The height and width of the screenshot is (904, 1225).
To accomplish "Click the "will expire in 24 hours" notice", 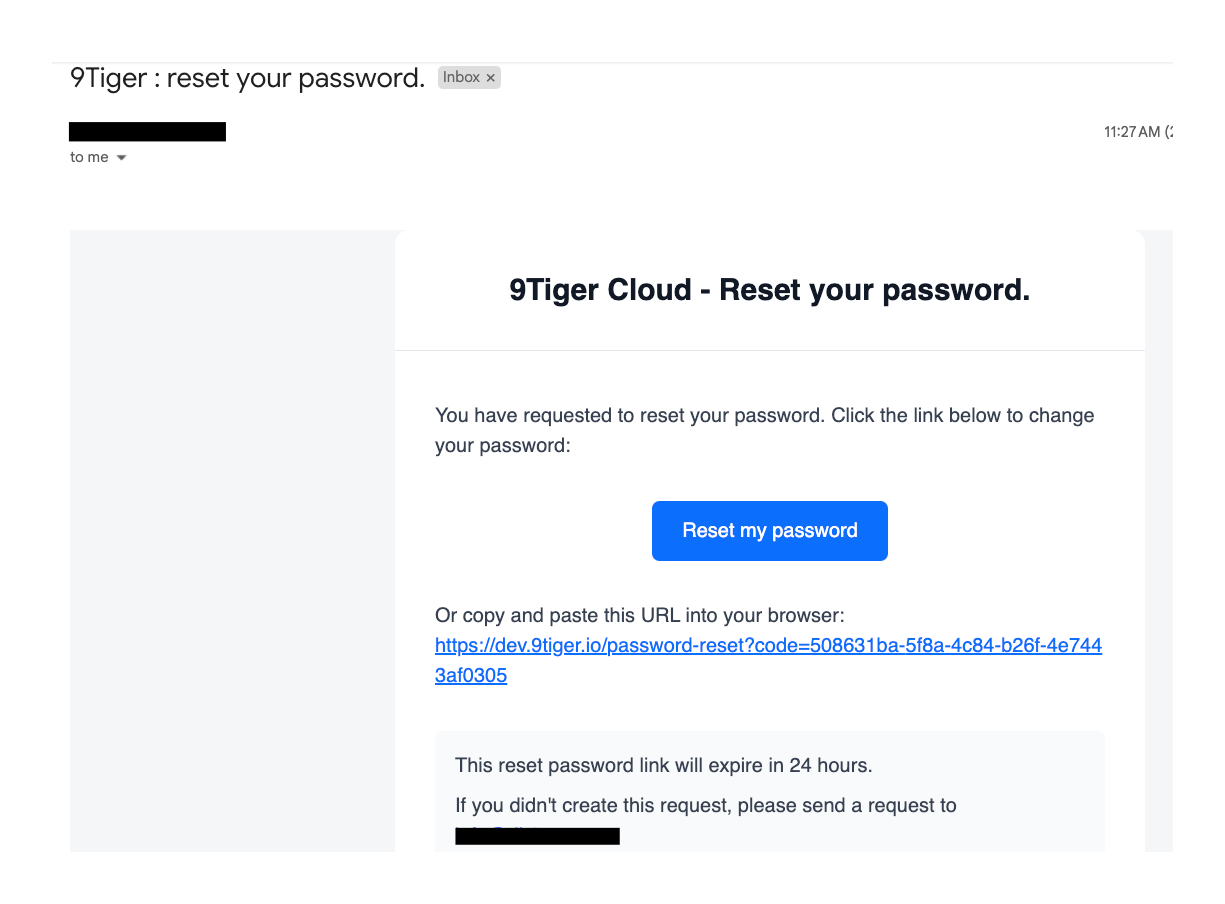I will click(x=663, y=766).
